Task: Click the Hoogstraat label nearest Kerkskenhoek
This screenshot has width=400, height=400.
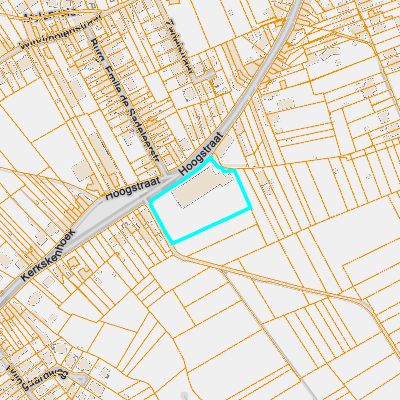Action: [133, 189]
